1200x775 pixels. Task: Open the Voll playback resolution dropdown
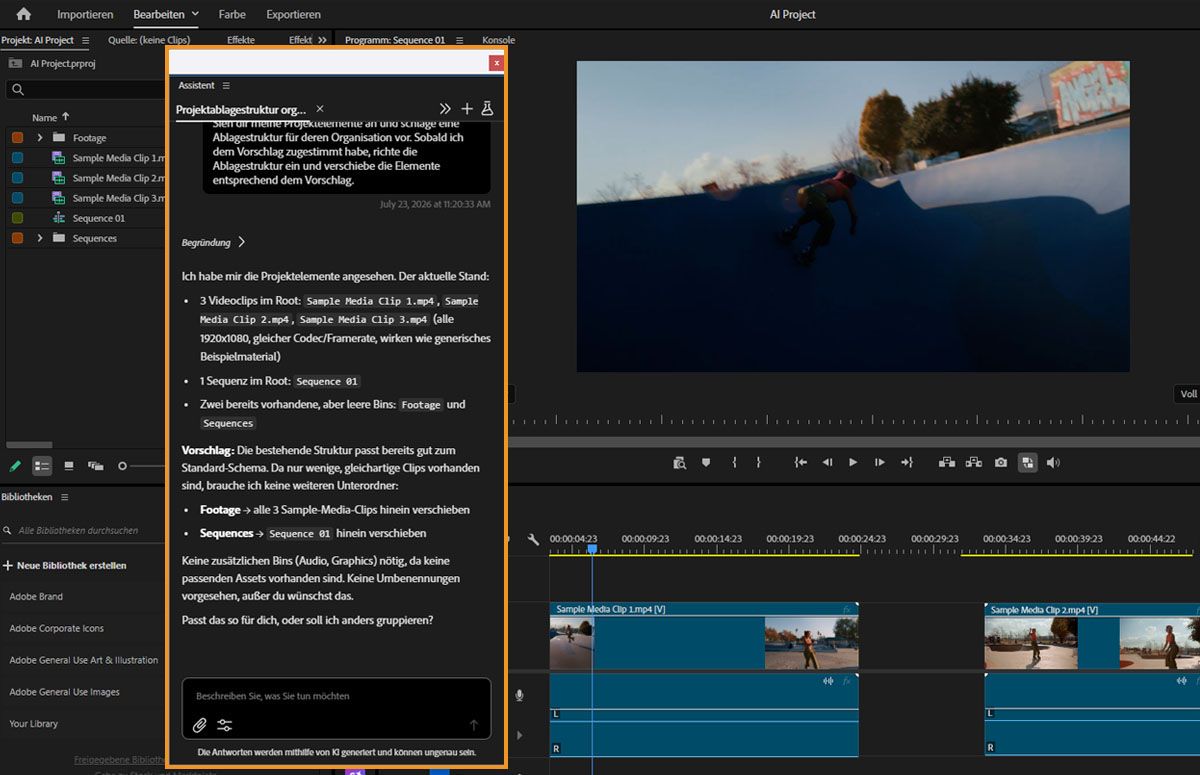pyautogui.click(x=1187, y=394)
